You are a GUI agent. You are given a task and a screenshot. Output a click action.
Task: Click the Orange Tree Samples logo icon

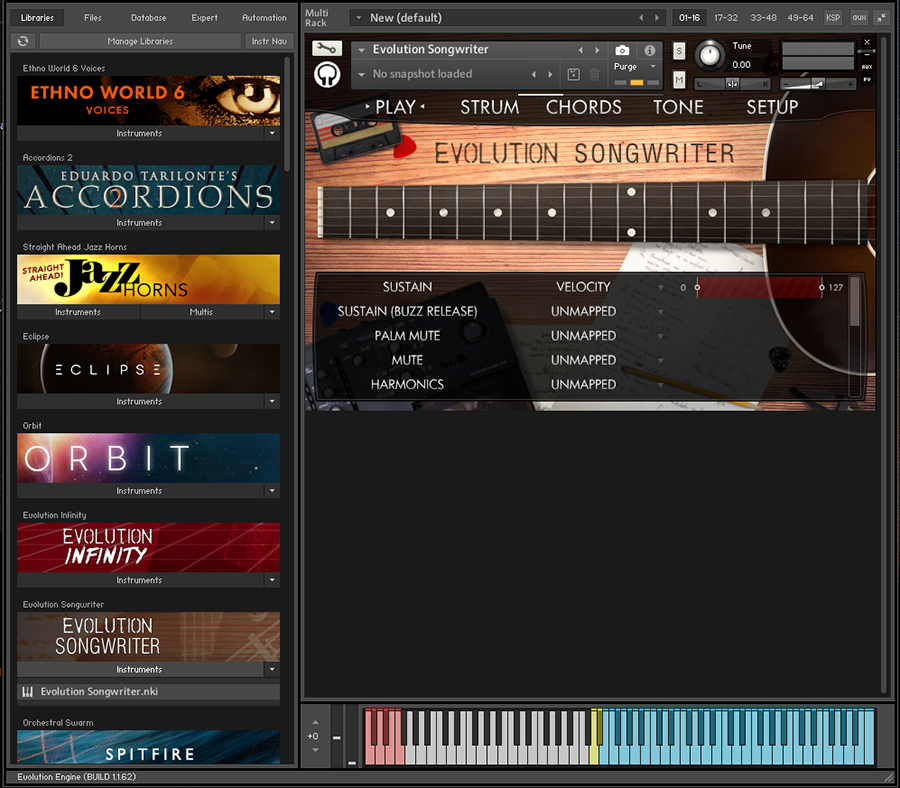coord(327,75)
